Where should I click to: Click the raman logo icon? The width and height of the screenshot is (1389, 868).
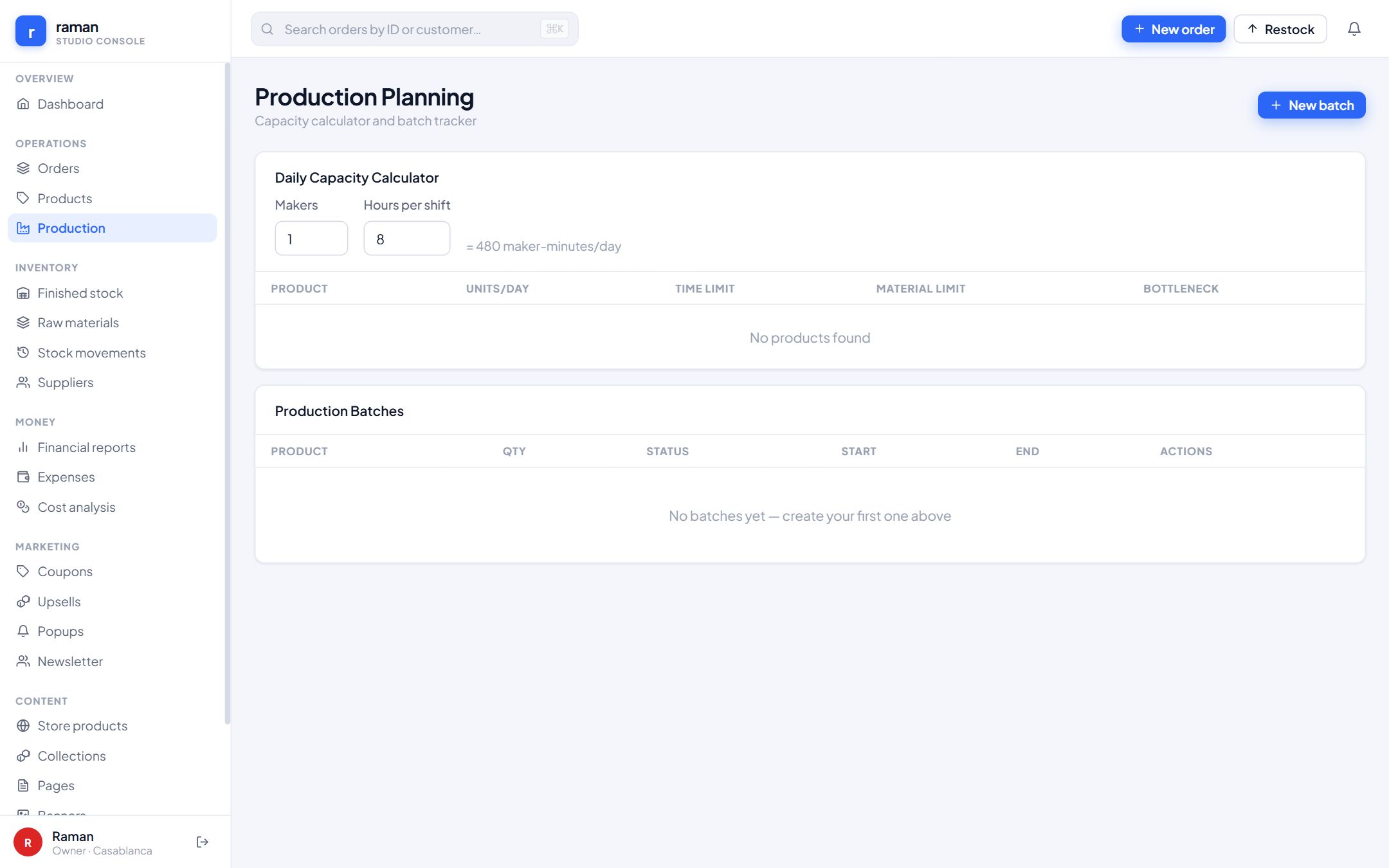point(31,31)
